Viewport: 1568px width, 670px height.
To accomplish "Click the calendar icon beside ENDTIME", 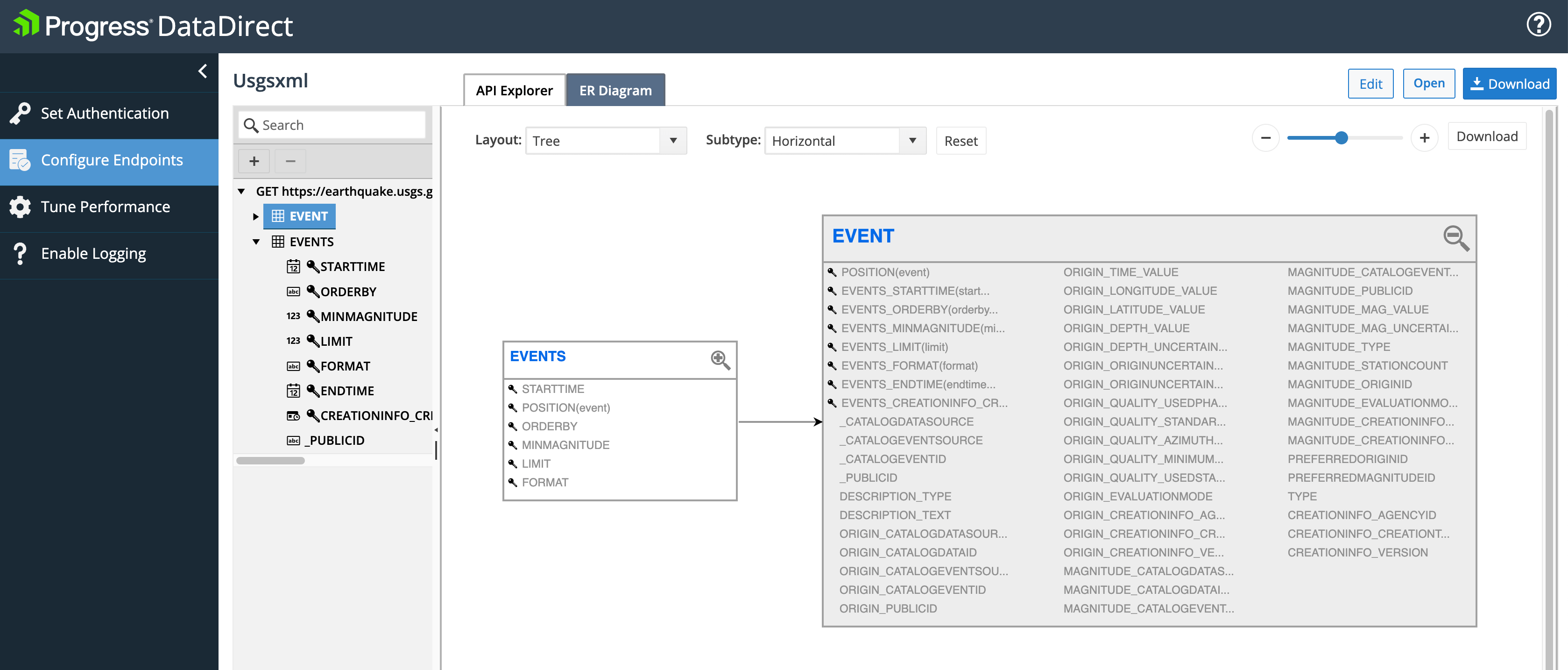I will [293, 391].
